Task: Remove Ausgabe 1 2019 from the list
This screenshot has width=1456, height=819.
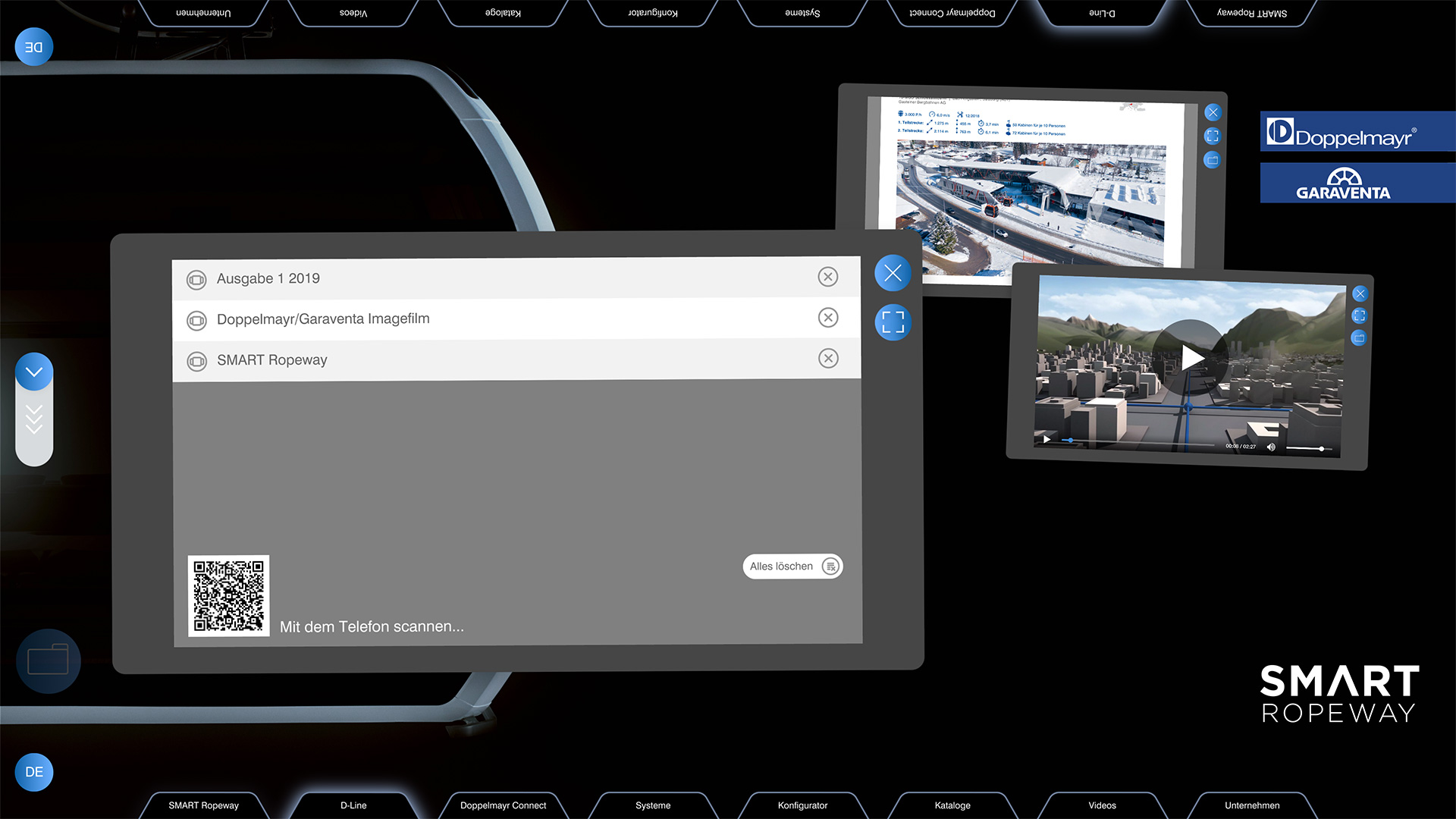Action: pyautogui.click(x=828, y=277)
